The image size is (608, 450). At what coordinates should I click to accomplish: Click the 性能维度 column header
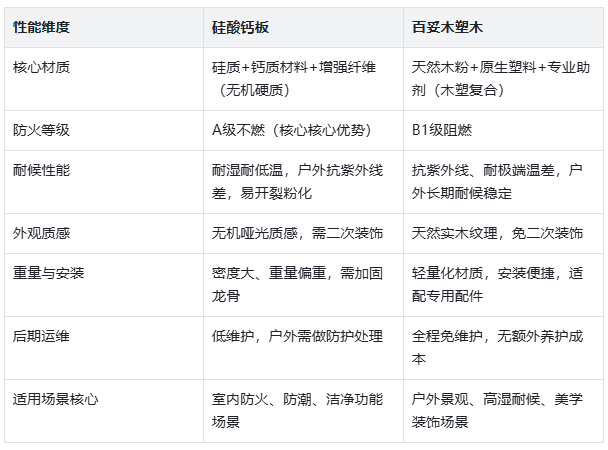pos(42,27)
